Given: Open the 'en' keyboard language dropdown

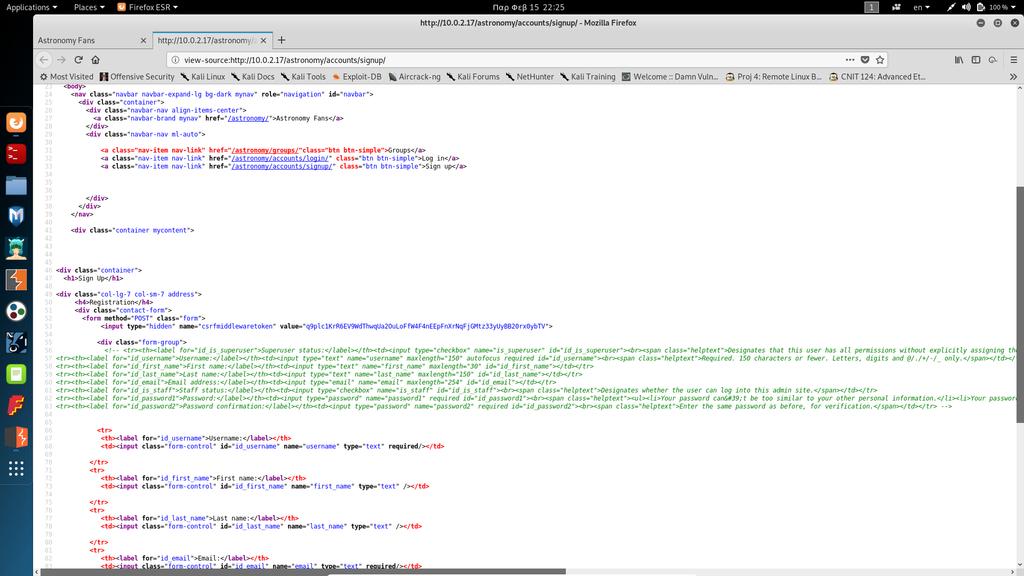Looking at the screenshot, I should (921, 7).
